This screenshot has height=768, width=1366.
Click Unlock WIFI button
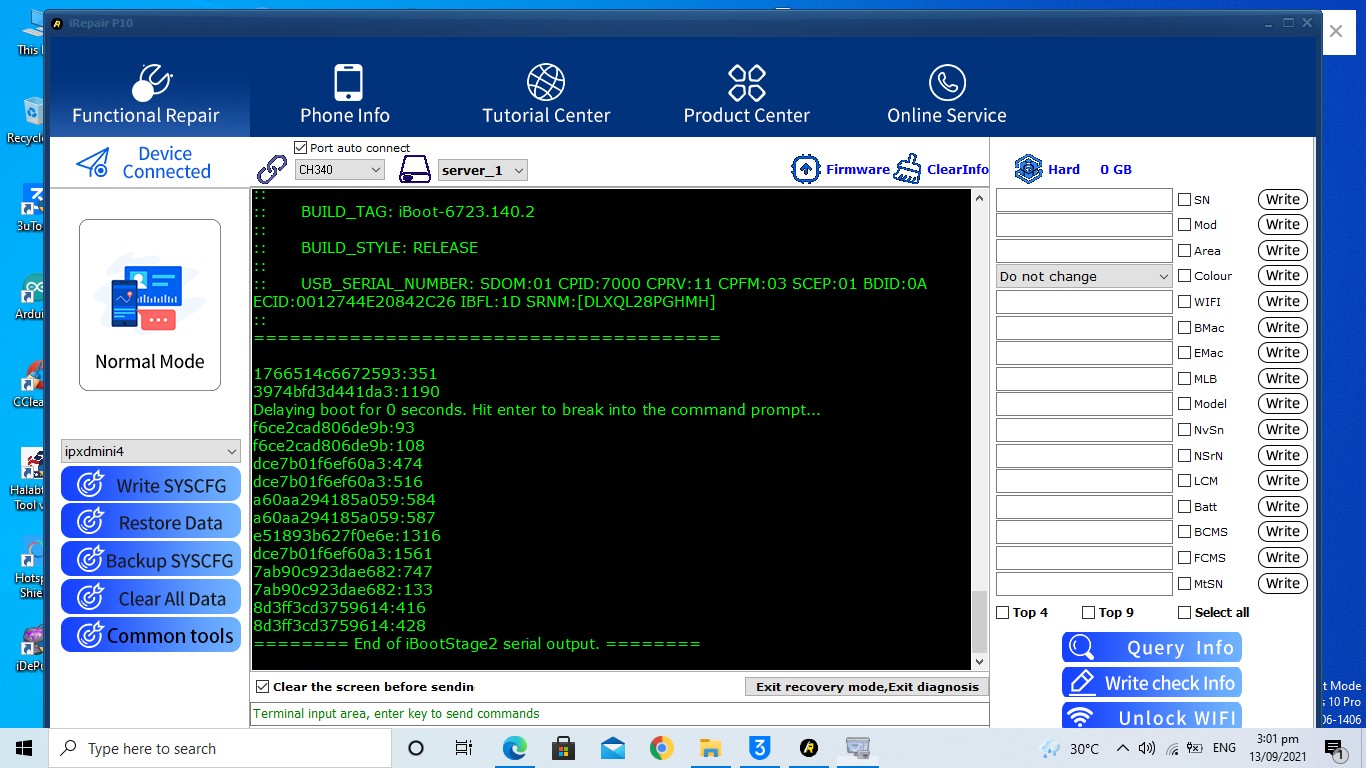click(x=1152, y=716)
